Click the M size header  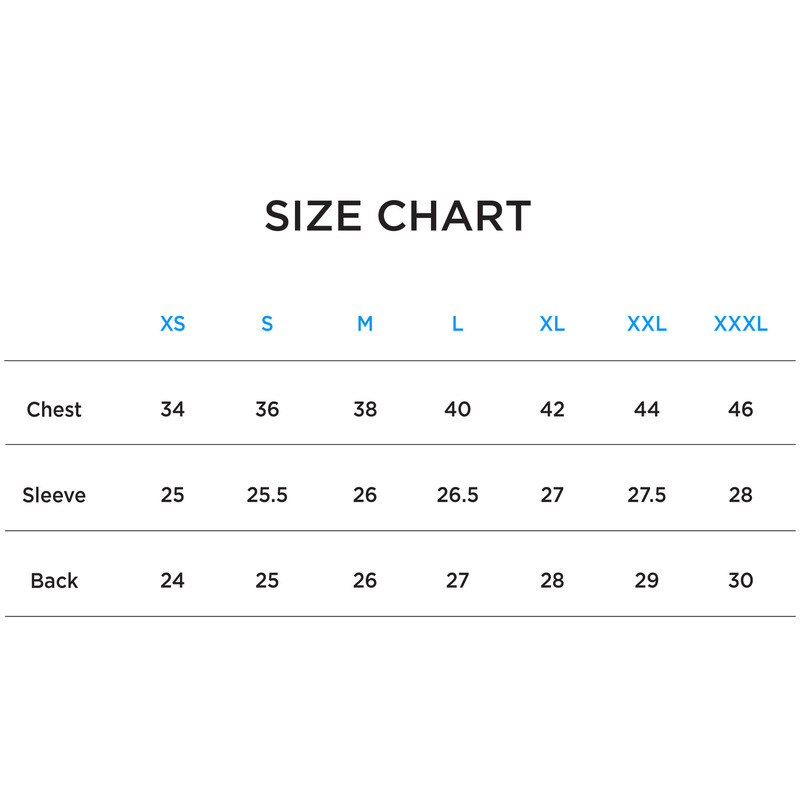[x=365, y=324]
